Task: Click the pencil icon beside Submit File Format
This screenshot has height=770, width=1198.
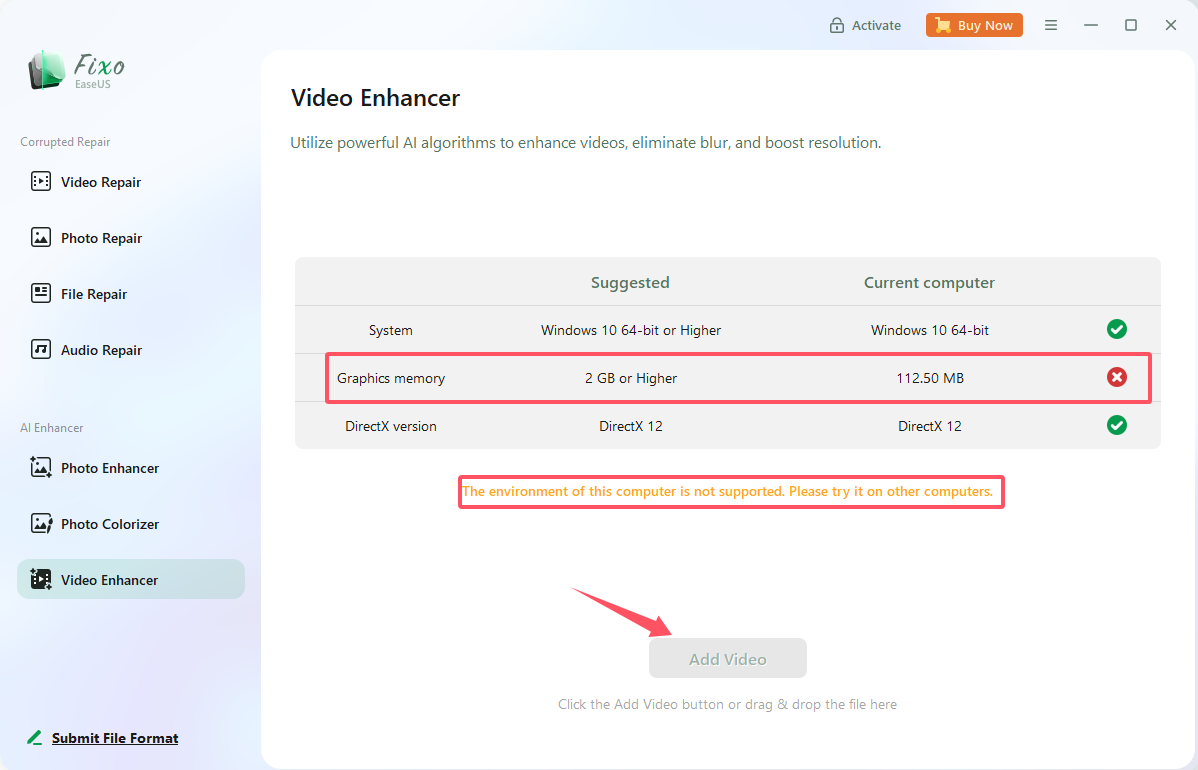Action: (34, 737)
